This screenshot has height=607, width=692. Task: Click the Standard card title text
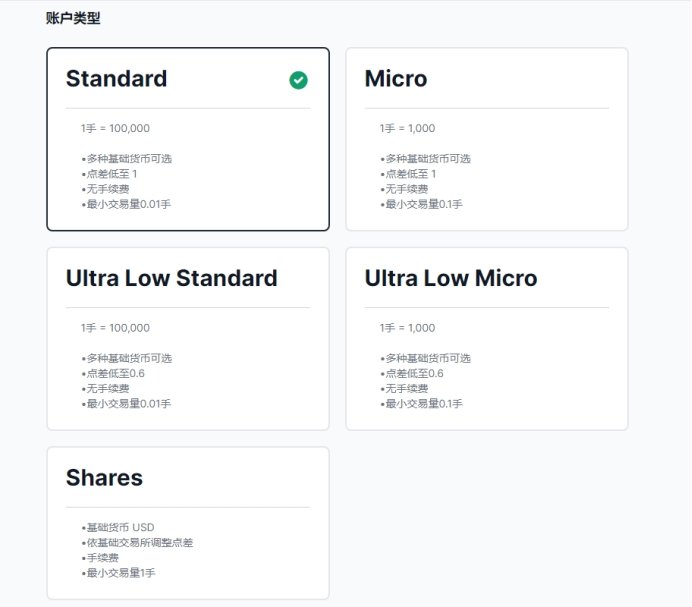click(116, 79)
